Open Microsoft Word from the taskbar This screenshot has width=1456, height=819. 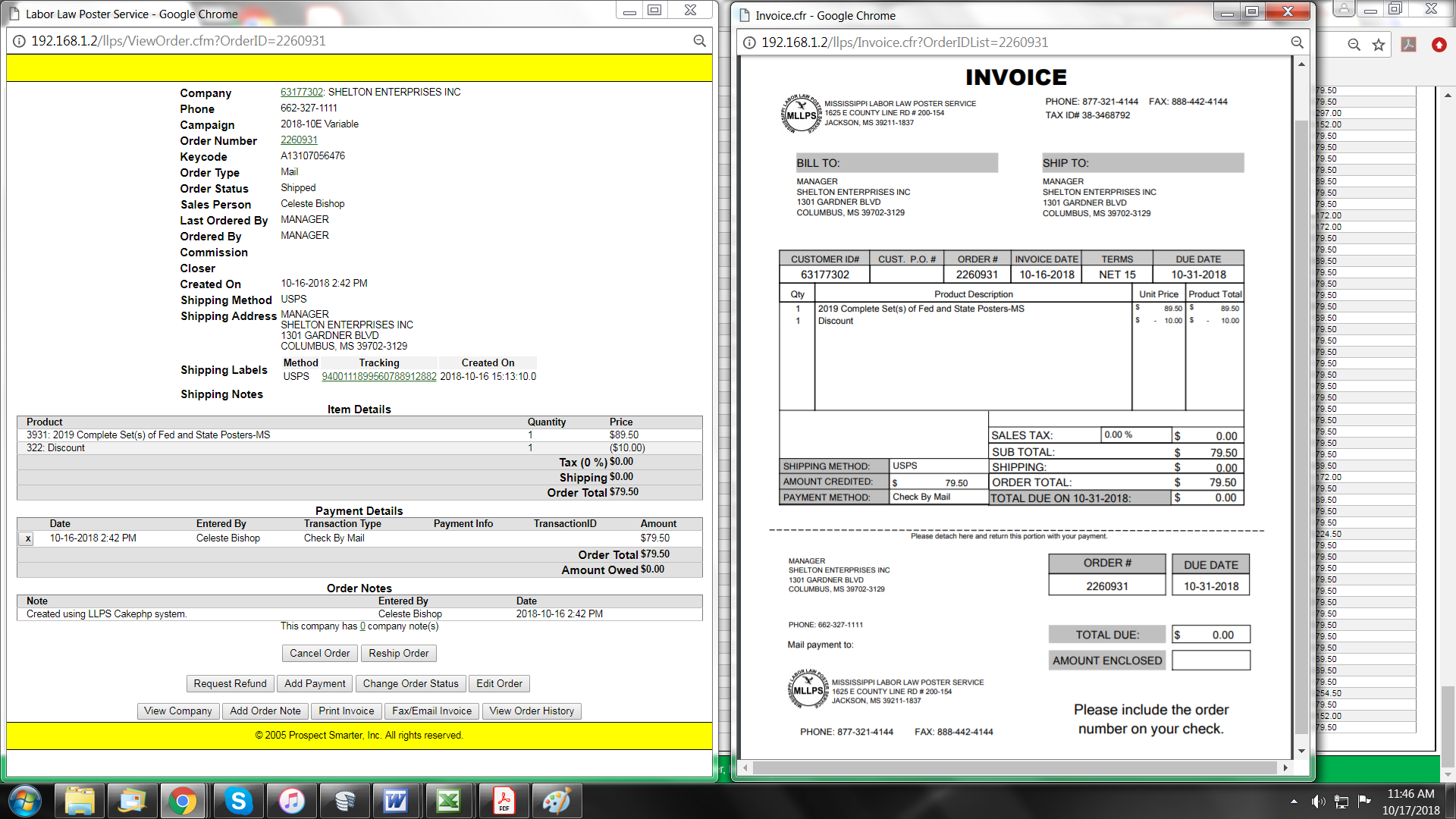(x=396, y=801)
